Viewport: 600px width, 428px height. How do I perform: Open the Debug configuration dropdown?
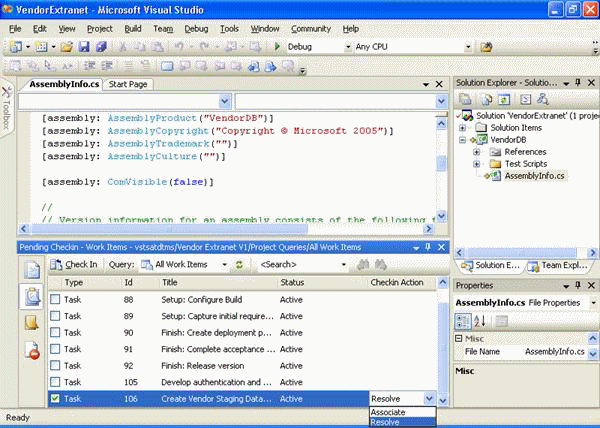pyautogui.click(x=348, y=47)
